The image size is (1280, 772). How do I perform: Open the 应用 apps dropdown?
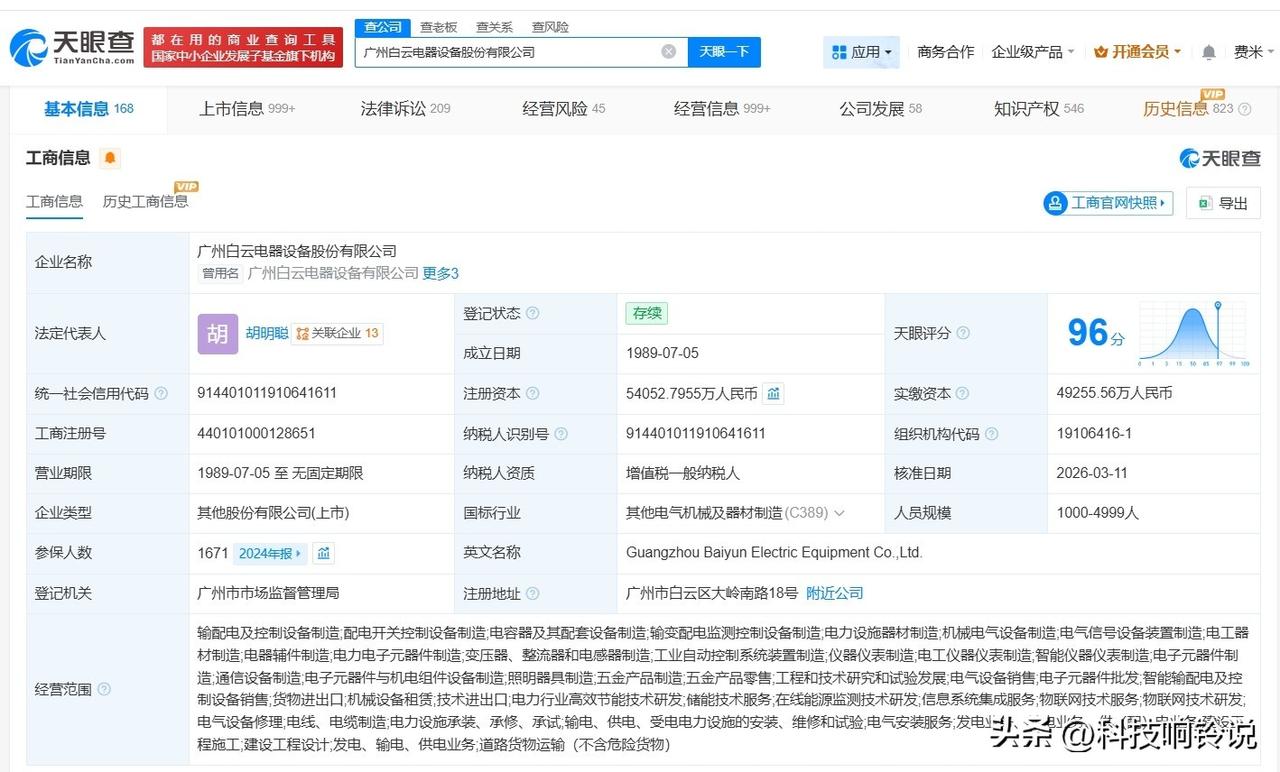tap(861, 52)
